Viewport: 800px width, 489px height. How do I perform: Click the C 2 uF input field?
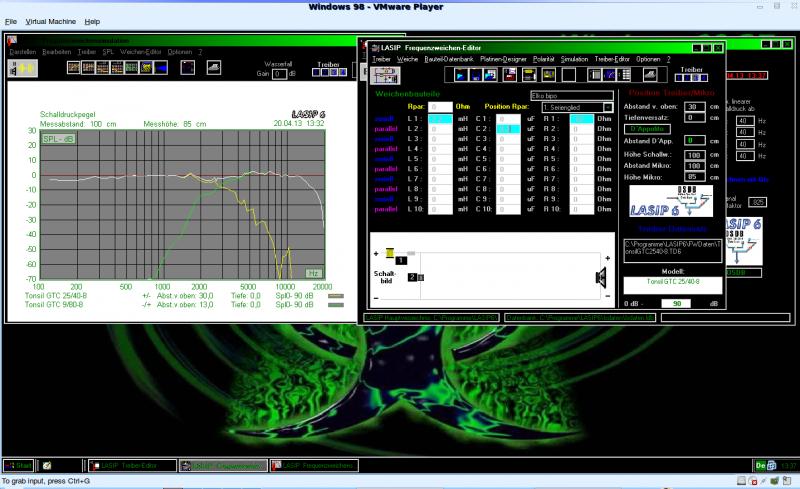click(x=508, y=129)
